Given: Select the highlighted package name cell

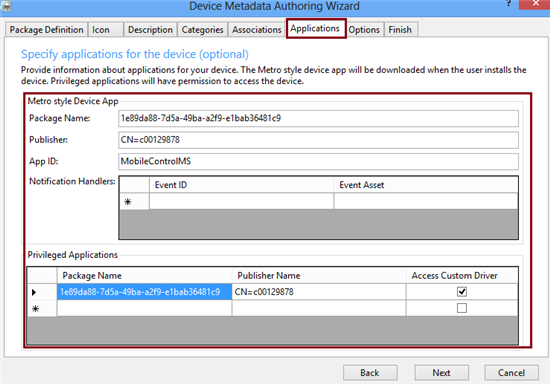Looking at the screenshot, I should click(x=144, y=292).
